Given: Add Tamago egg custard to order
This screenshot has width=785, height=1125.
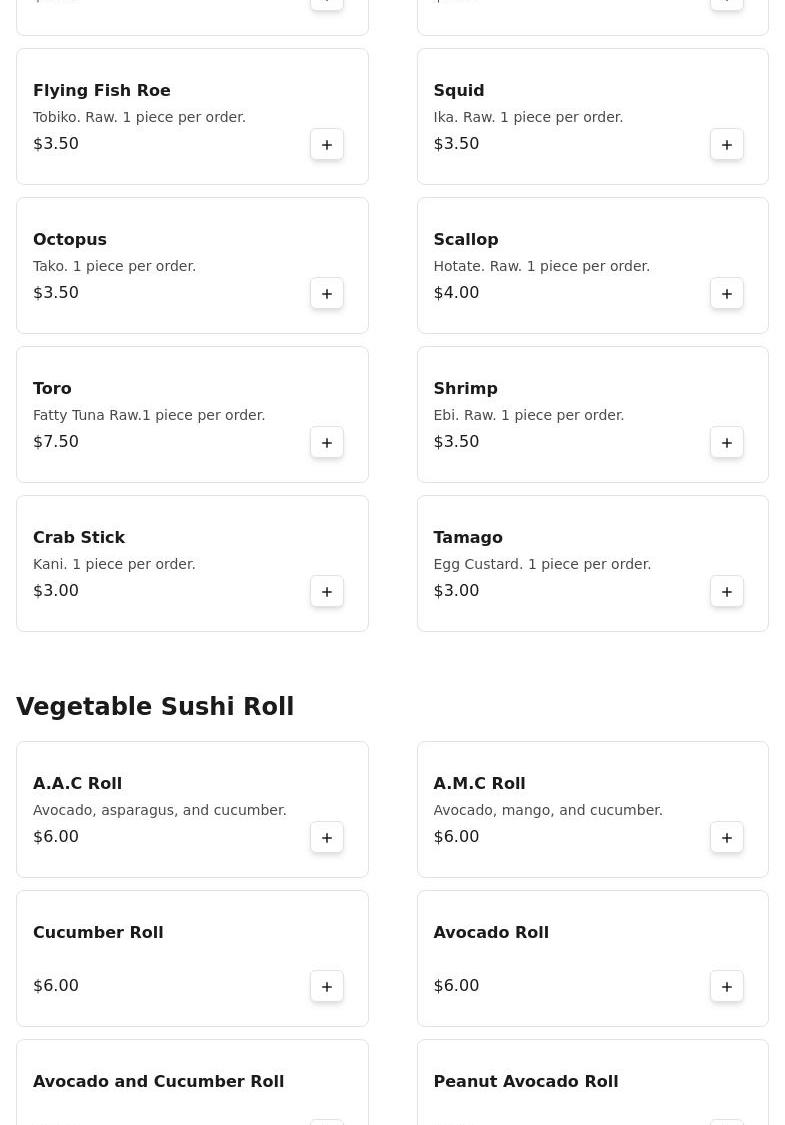Looking at the screenshot, I should pos(727,592).
